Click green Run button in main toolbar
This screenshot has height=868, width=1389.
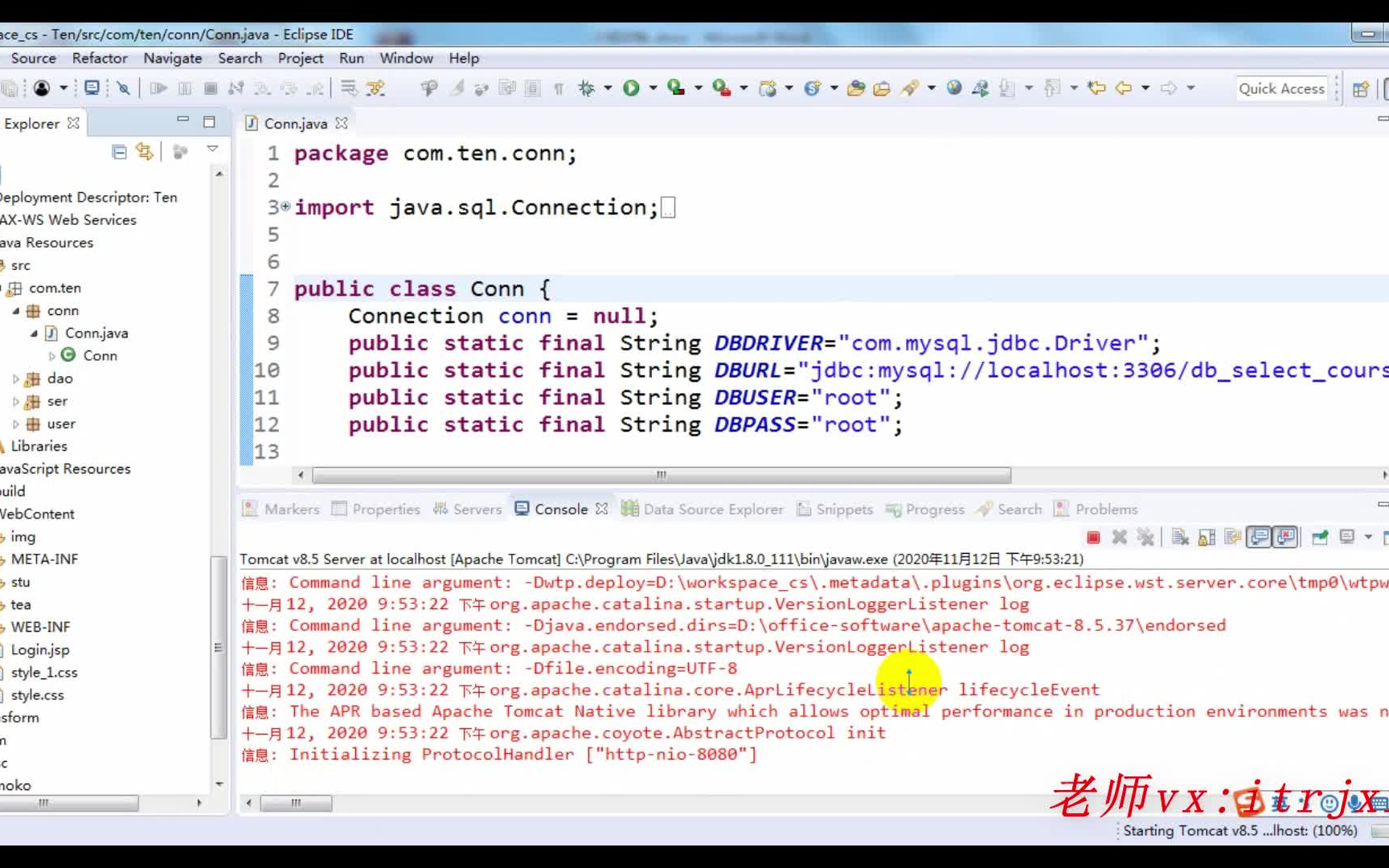click(x=631, y=88)
